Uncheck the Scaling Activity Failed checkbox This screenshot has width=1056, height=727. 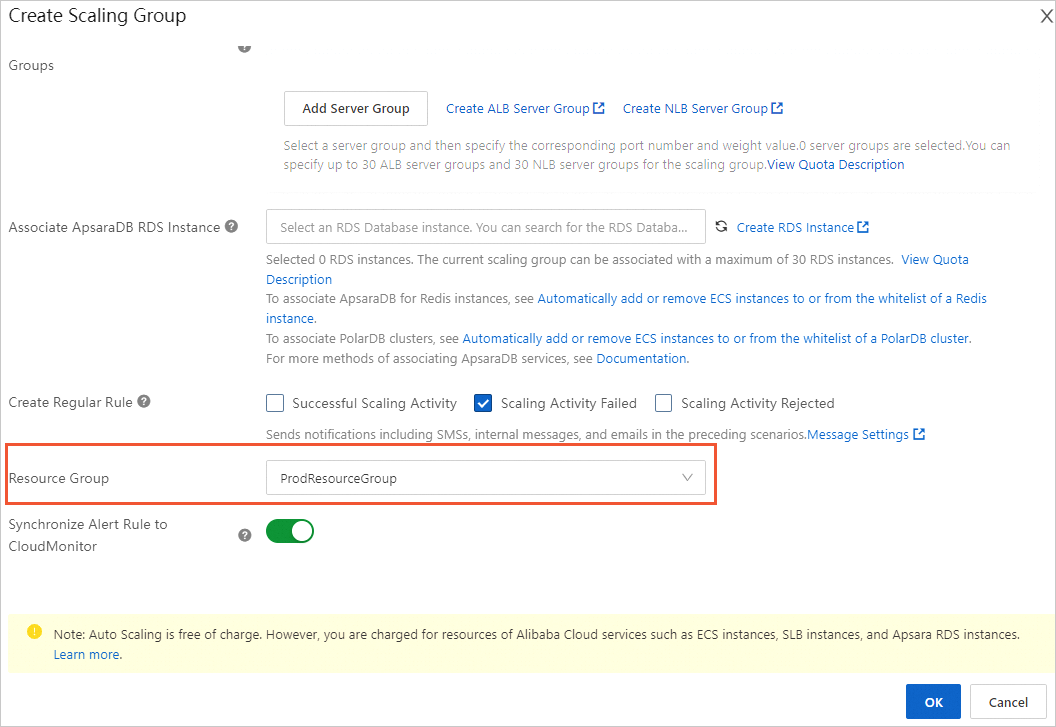coord(483,403)
